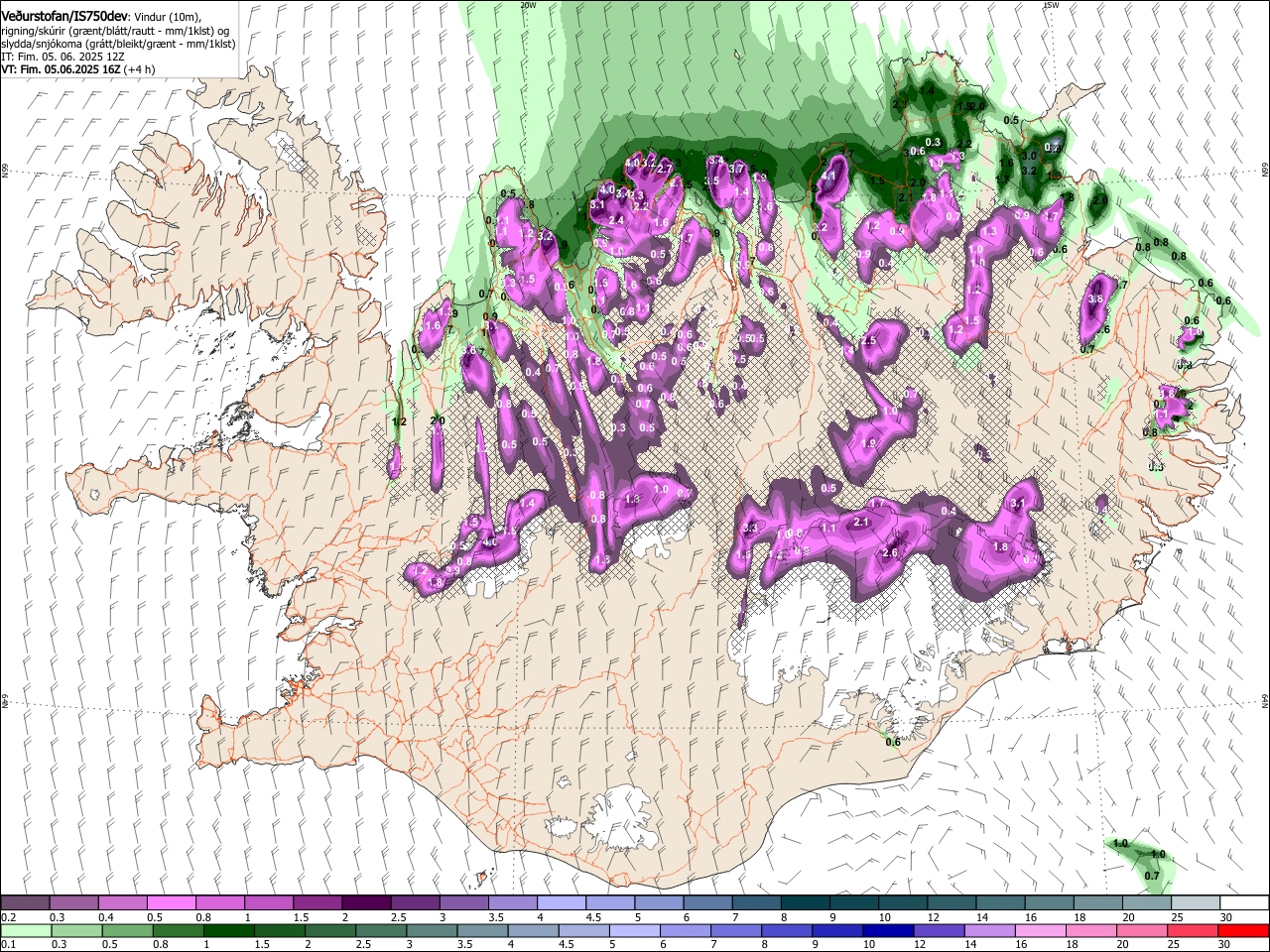Click the "20W" longitude label at the top
The image size is (1270, 952).
click(x=528, y=5)
